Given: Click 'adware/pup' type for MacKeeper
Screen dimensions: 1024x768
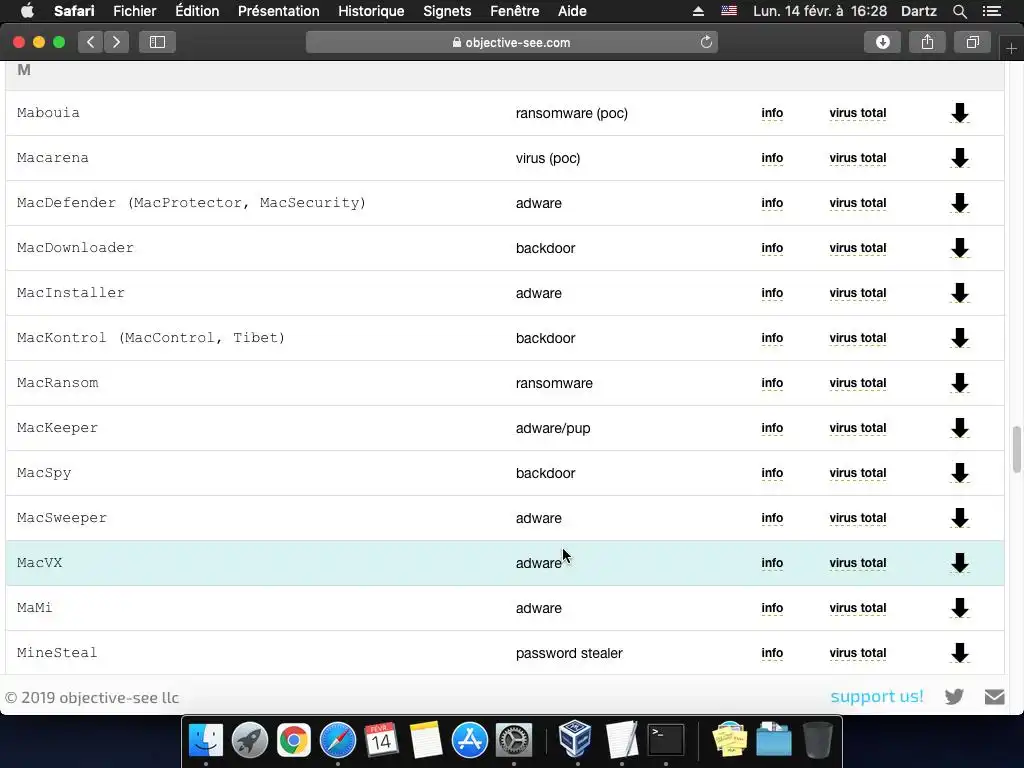Looking at the screenshot, I should point(552,428).
